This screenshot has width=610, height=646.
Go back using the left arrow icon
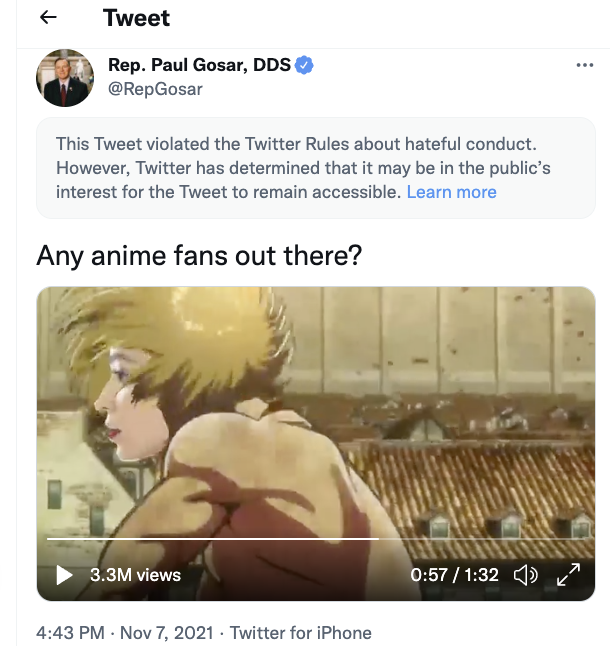[x=48, y=17]
